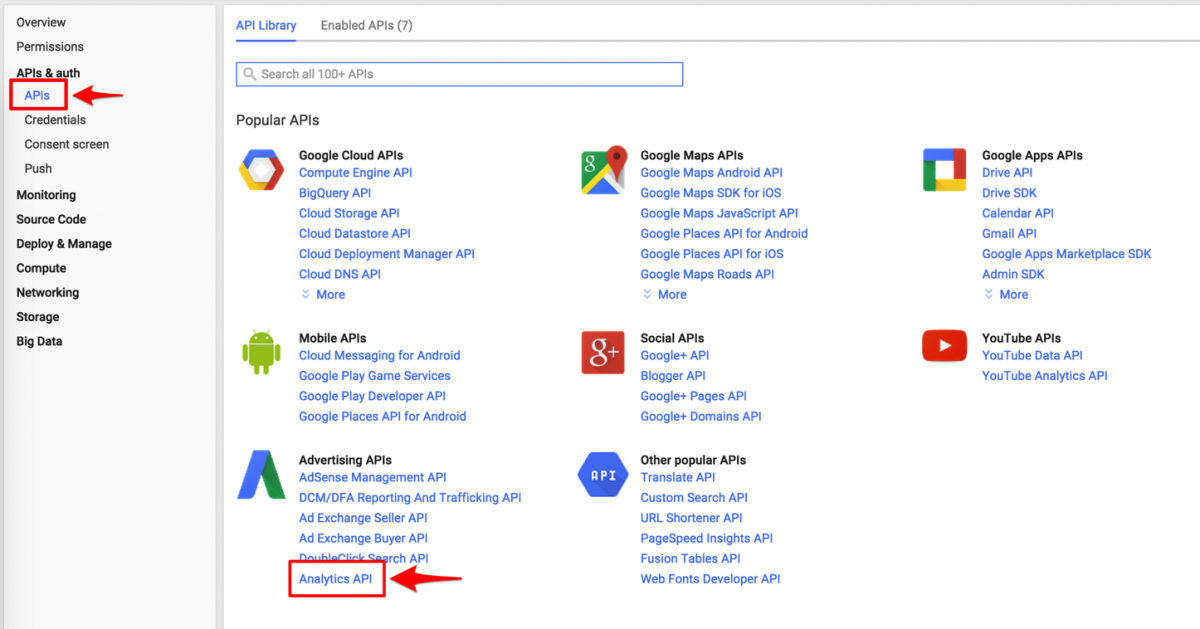Expand More under Google Apps APIs
This screenshot has width=1200, height=629.
pyautogui.click(x=1006, y=294)
